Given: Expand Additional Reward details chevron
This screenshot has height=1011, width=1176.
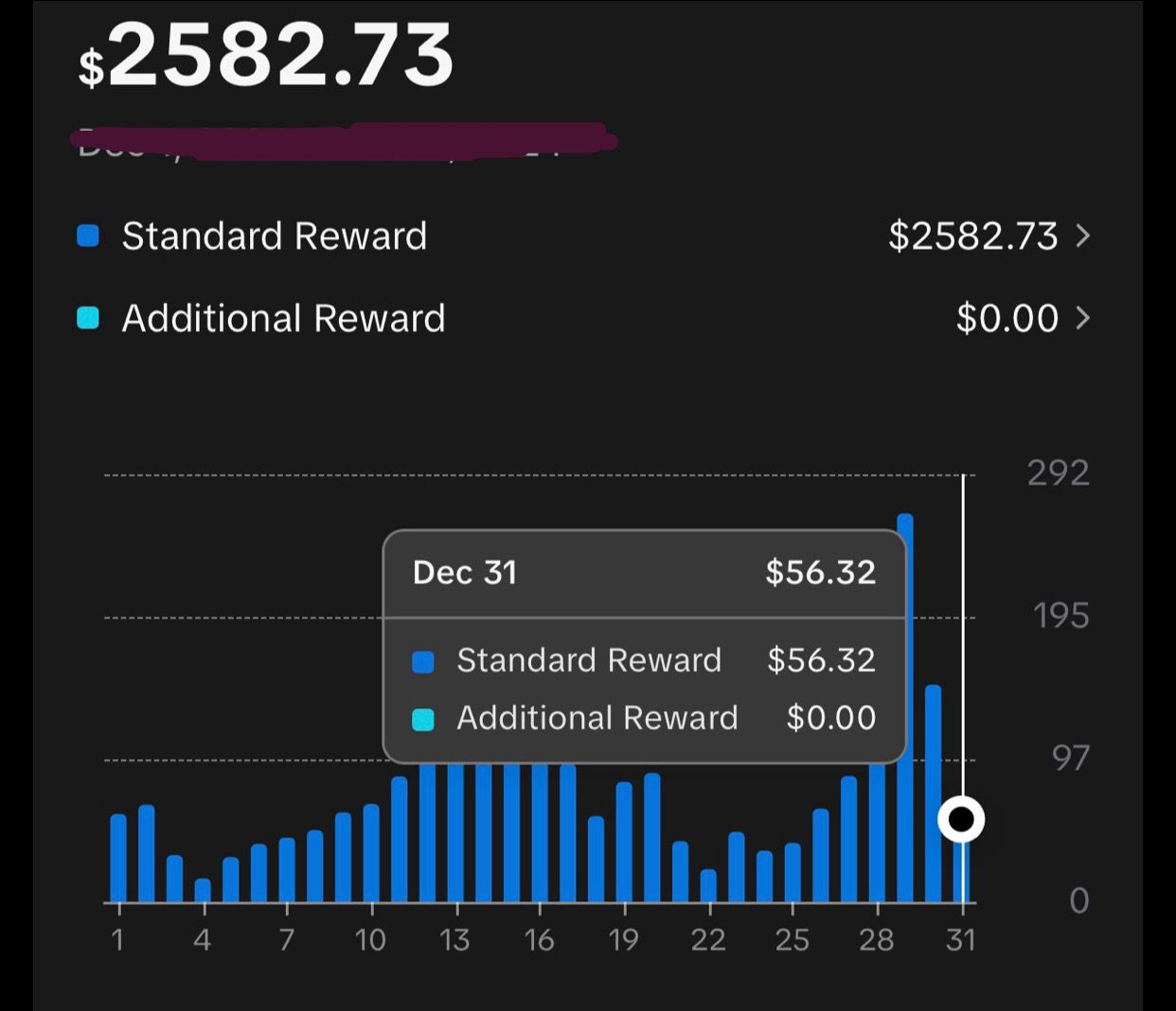Looking at the screenshot, I should pos(1083,318).
